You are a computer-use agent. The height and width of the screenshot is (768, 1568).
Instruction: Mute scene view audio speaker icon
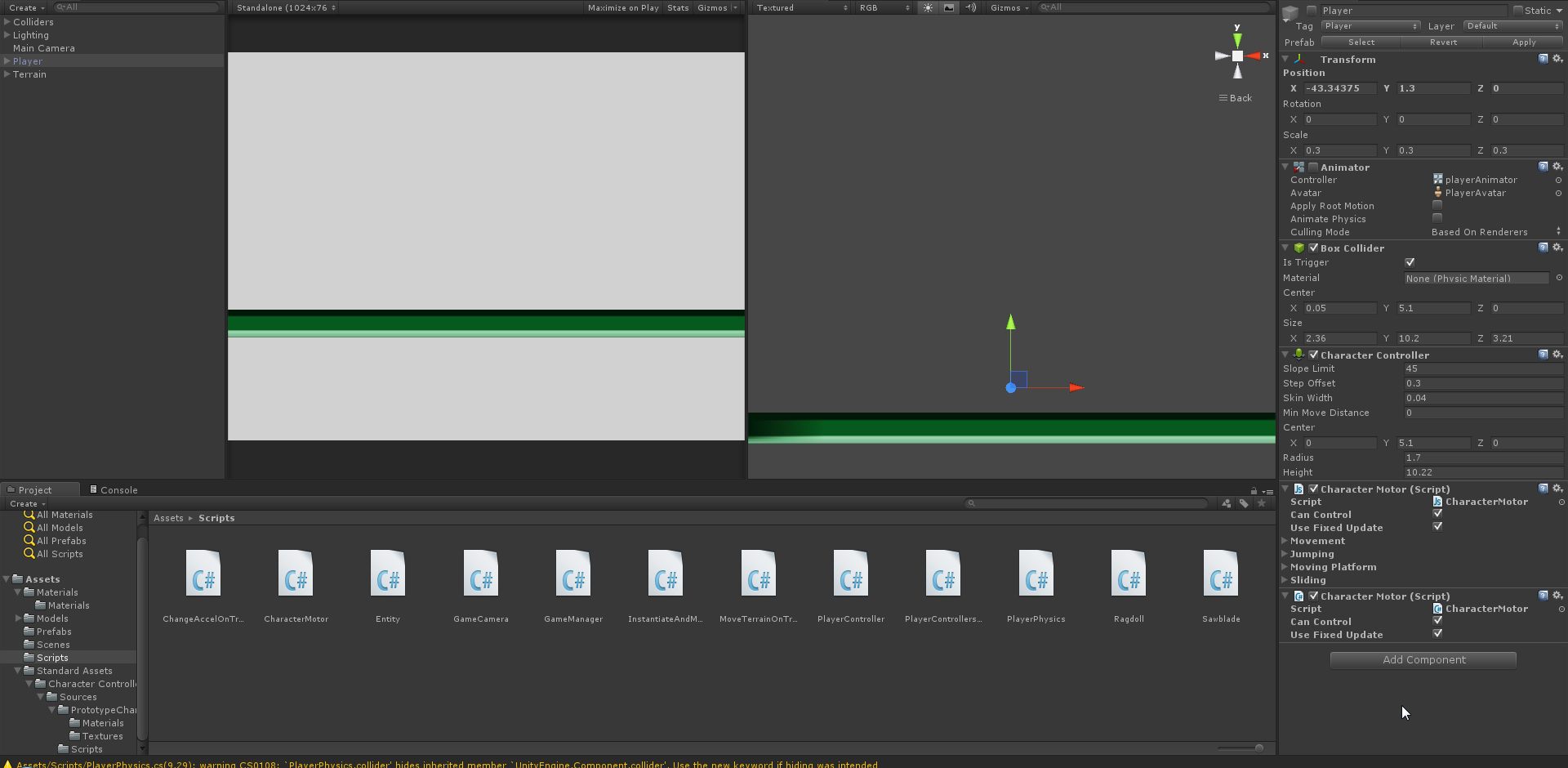(x=971, y=7)
